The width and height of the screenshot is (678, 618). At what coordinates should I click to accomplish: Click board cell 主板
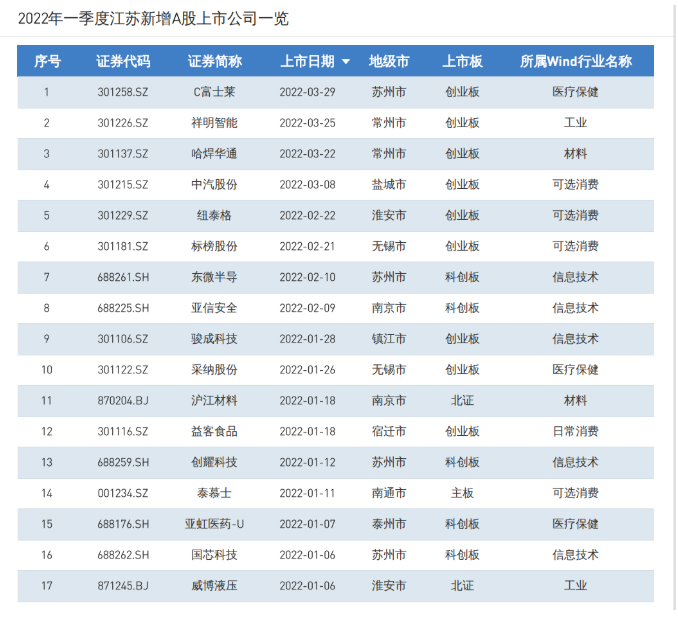[x=462, y=493]
